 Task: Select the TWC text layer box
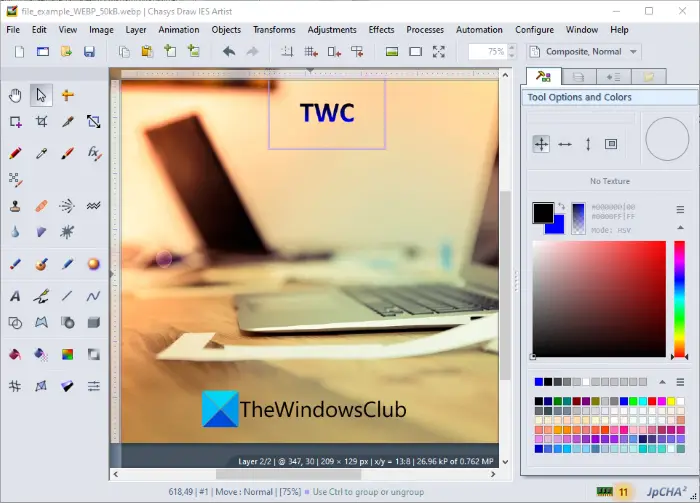click(x=327, y=114)
